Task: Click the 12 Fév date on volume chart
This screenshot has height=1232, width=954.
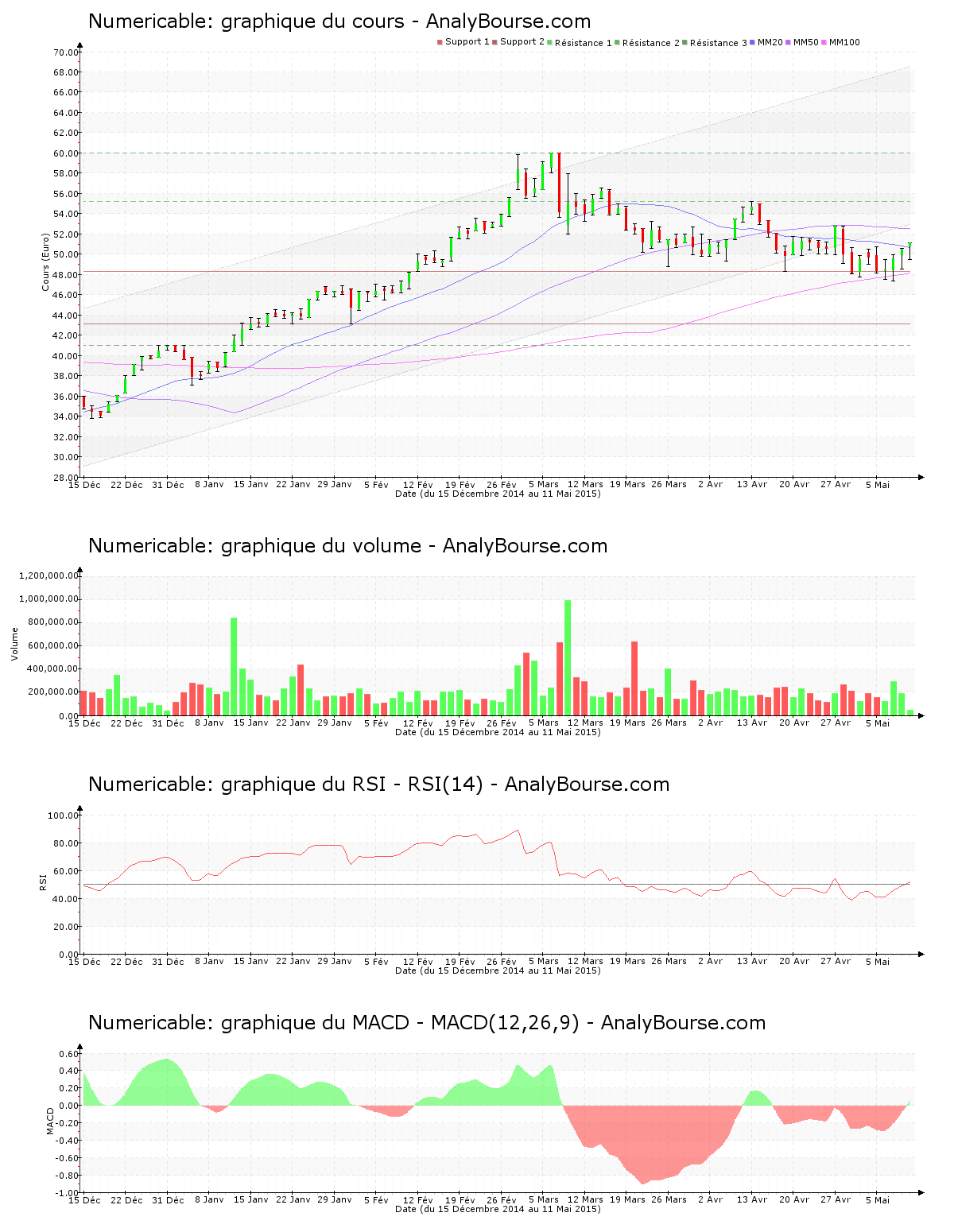Action: tap(418, 723)
